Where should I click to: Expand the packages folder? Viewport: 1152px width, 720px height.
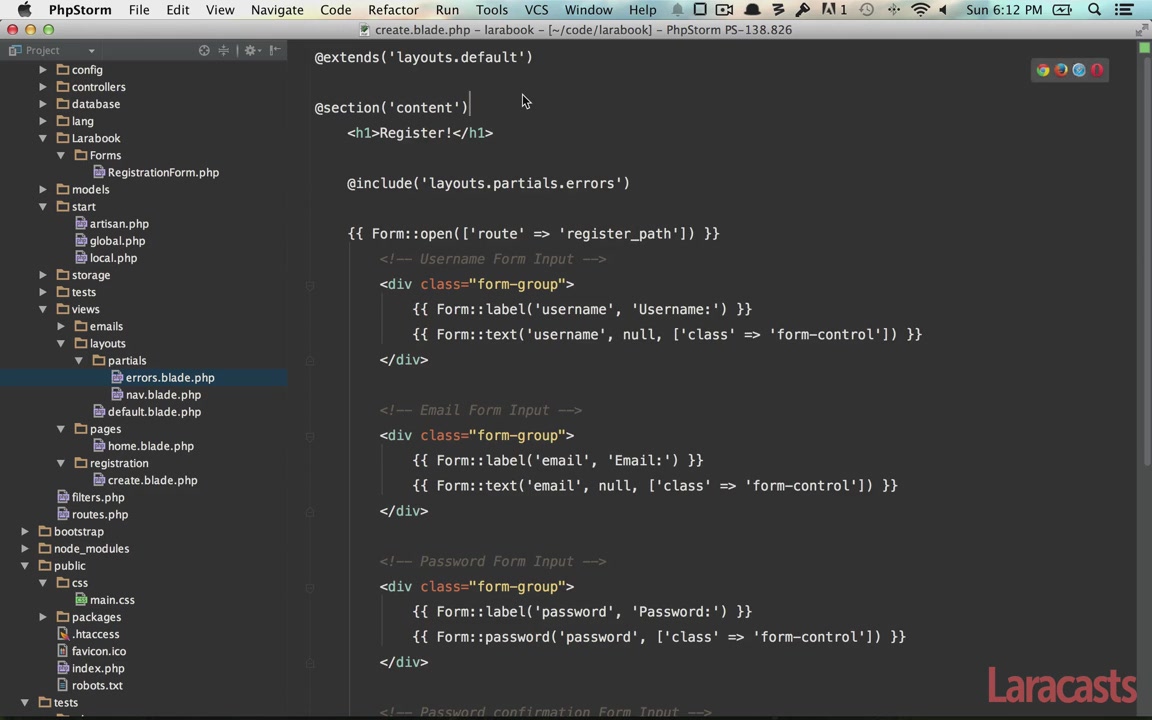click(43, 617)
